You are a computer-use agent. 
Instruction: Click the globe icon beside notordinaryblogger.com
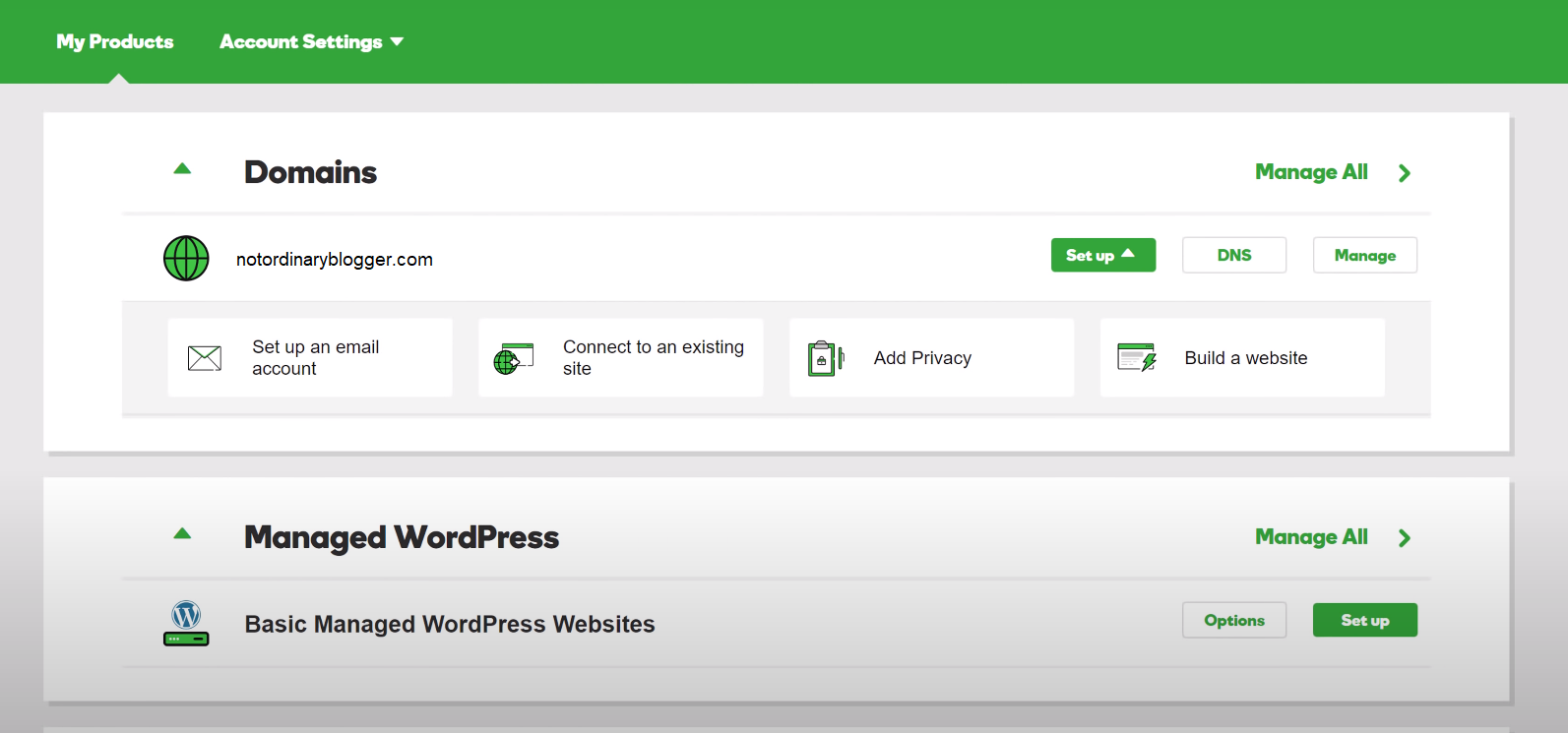point(186,259)
